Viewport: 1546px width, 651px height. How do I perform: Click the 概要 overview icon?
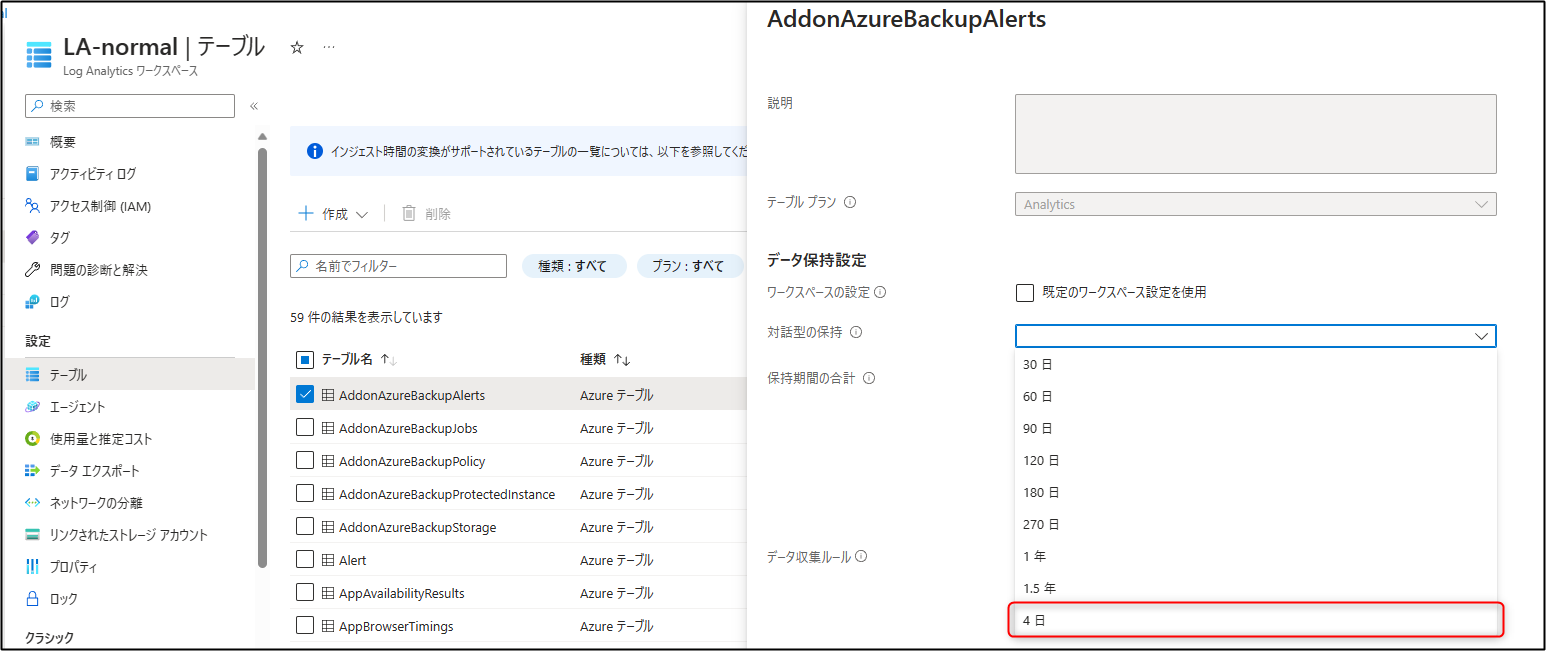[33, 142]
